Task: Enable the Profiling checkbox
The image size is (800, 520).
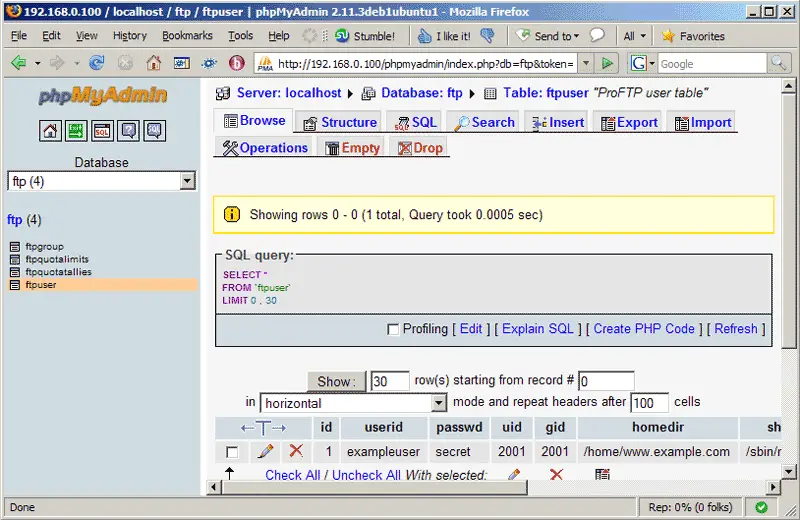Action: tap(393, 330)
